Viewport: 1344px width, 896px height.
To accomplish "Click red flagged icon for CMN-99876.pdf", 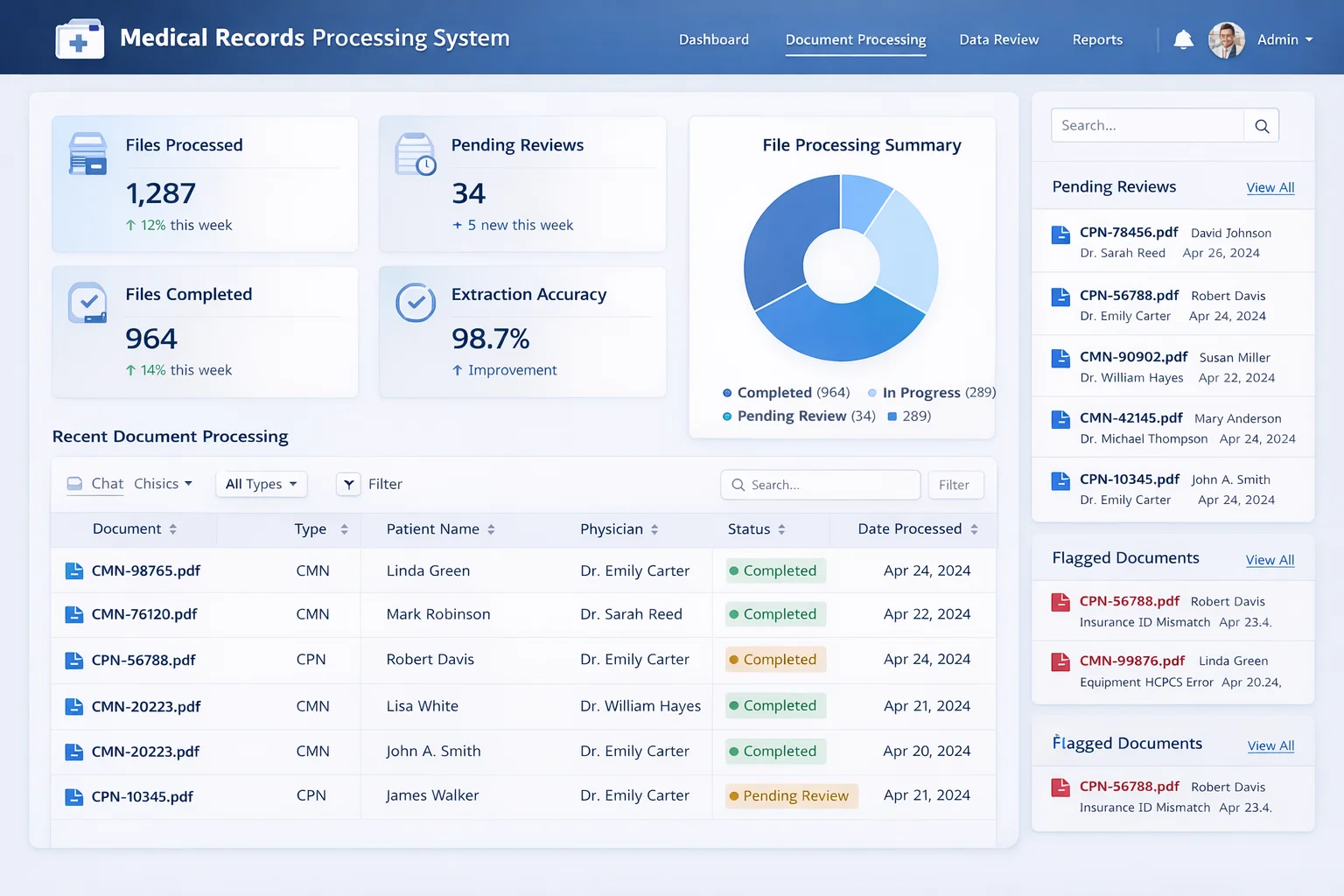I will (x=1060, y=661).
